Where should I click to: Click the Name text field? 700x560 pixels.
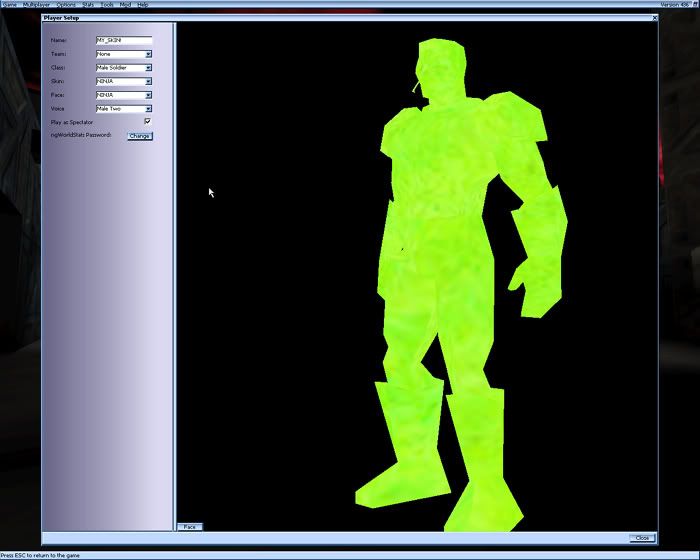123,41
